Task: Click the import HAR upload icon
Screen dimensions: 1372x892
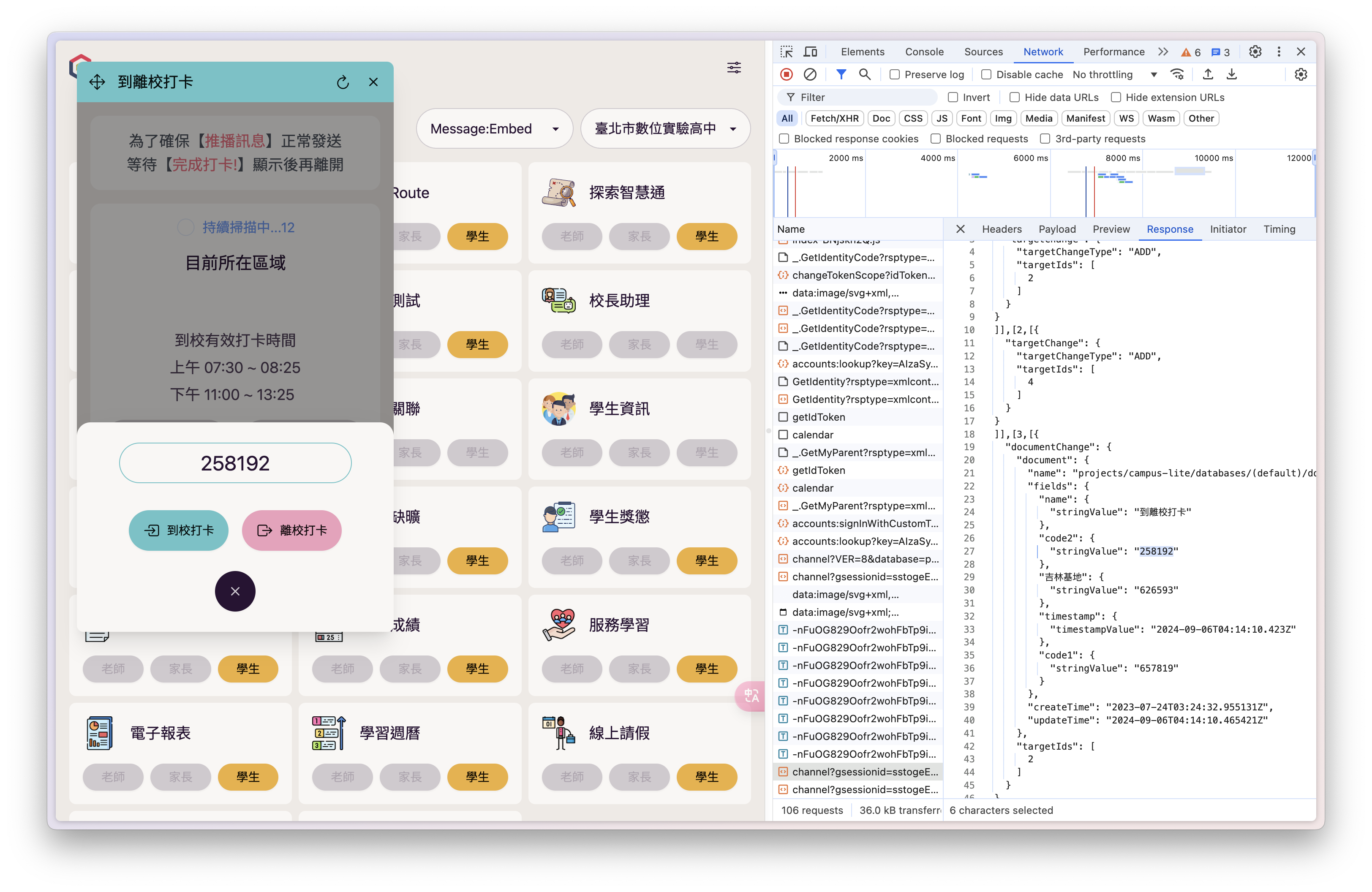Action: (1208, 74)
